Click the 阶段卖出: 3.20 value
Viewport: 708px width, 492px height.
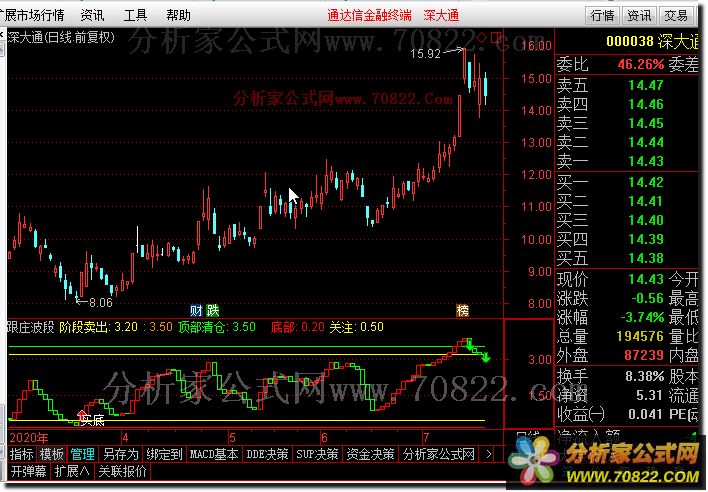tap(98, 326)
